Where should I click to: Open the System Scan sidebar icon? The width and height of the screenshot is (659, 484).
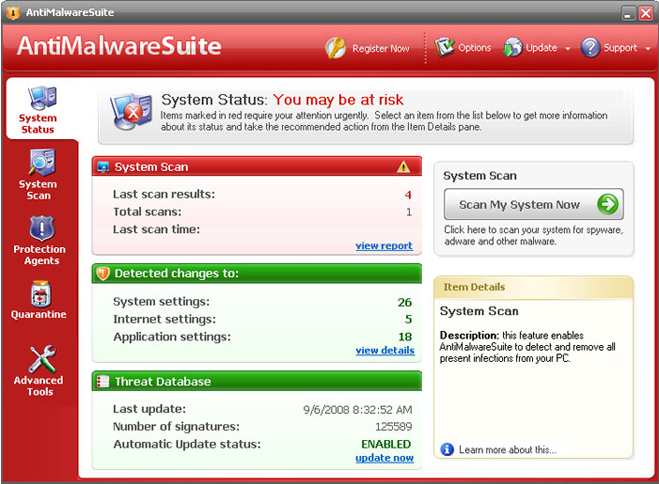(42, 163)
